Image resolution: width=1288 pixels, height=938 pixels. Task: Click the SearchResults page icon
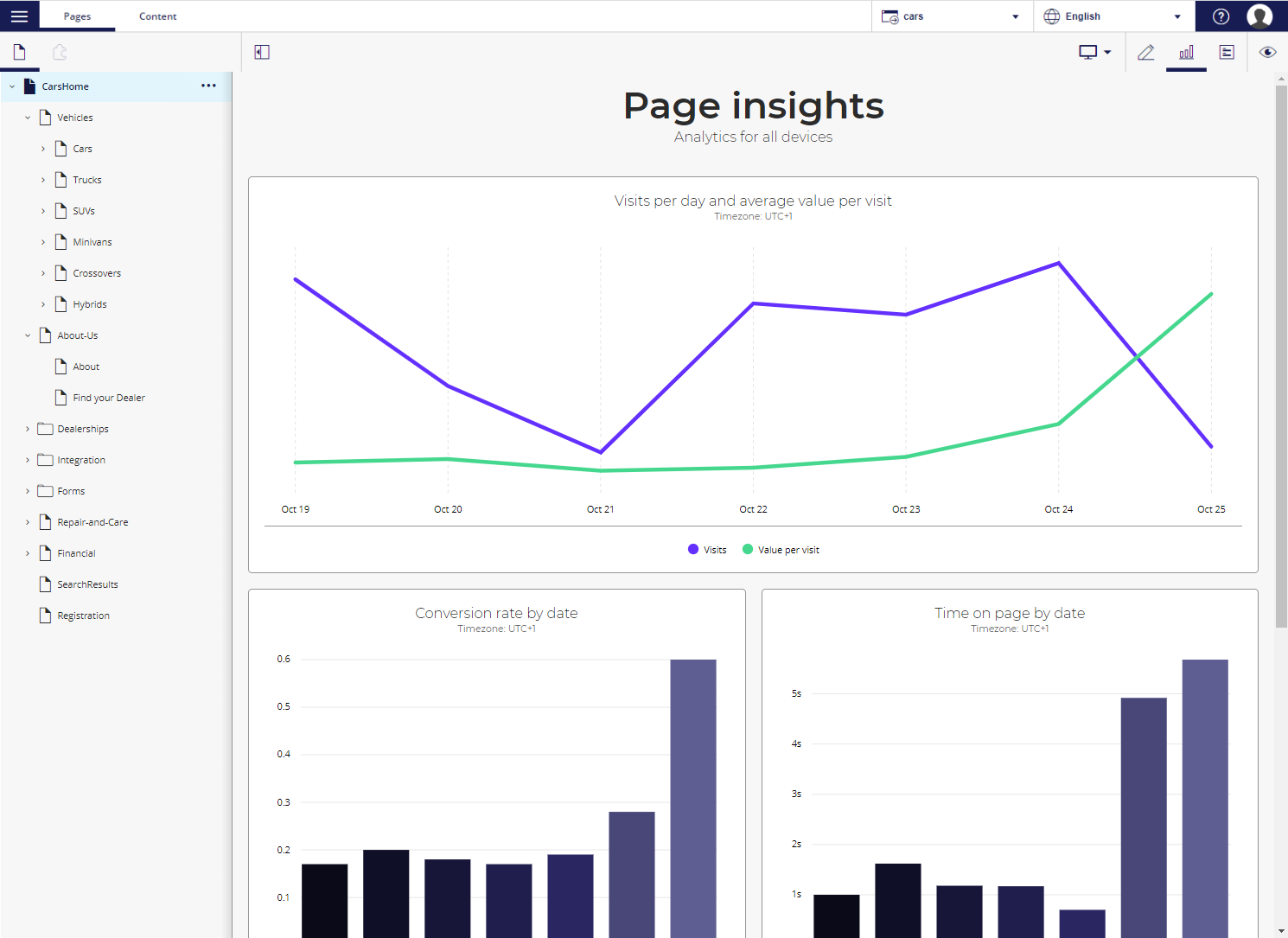pos(46,584)
